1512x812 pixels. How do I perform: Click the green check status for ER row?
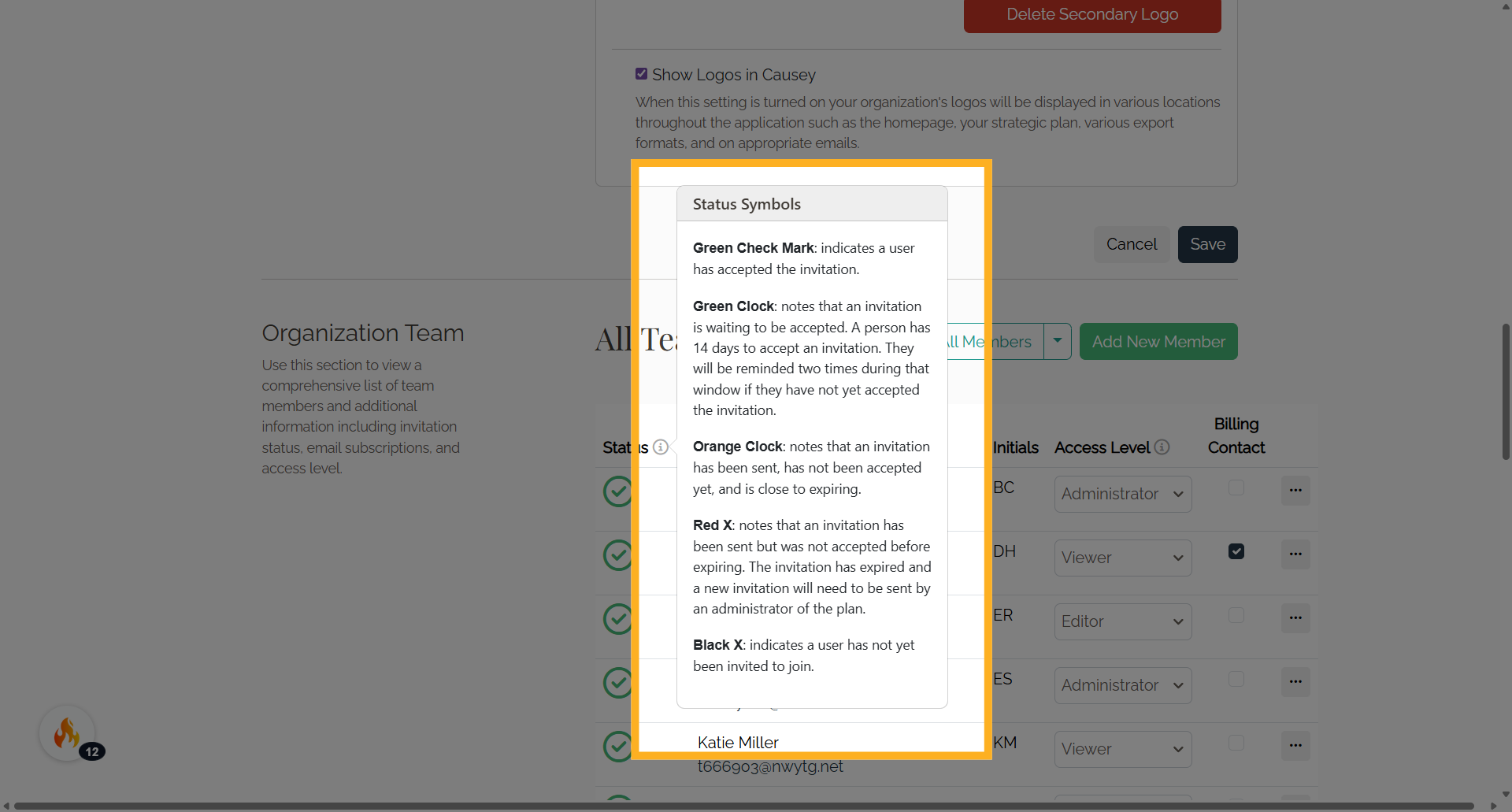[x=618, y=619]
